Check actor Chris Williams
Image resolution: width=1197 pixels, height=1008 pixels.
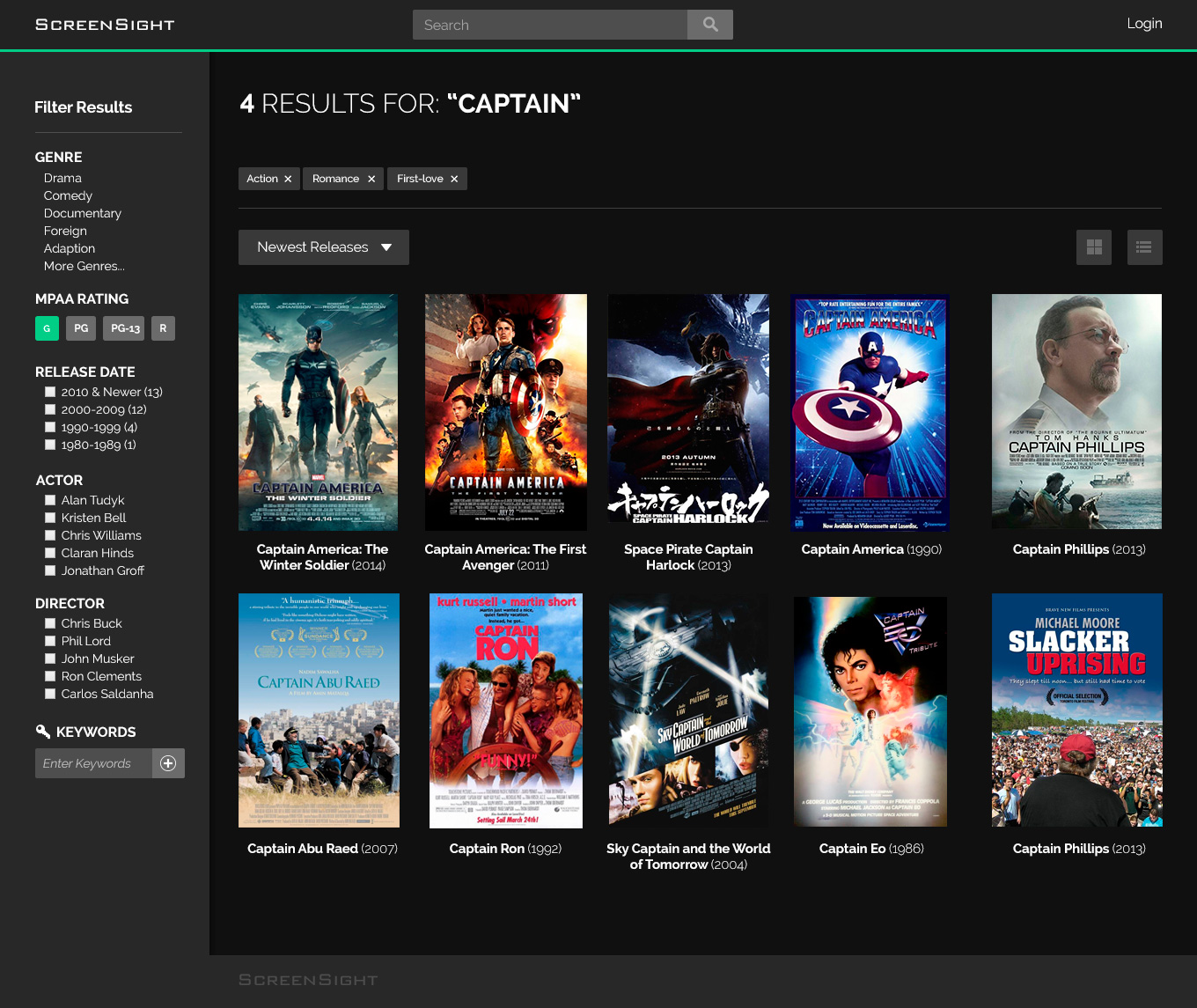click(x=50, y=535)
